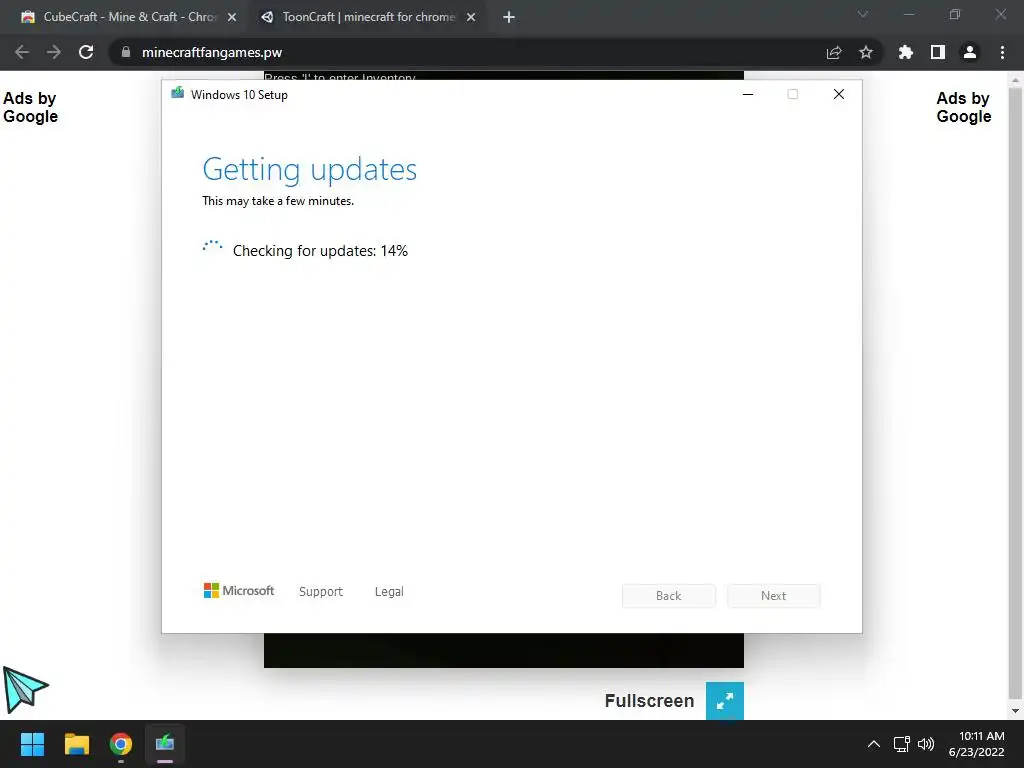Click the Back button in setup
This screenshot has width=1024, height=768.
click(669, 596)
